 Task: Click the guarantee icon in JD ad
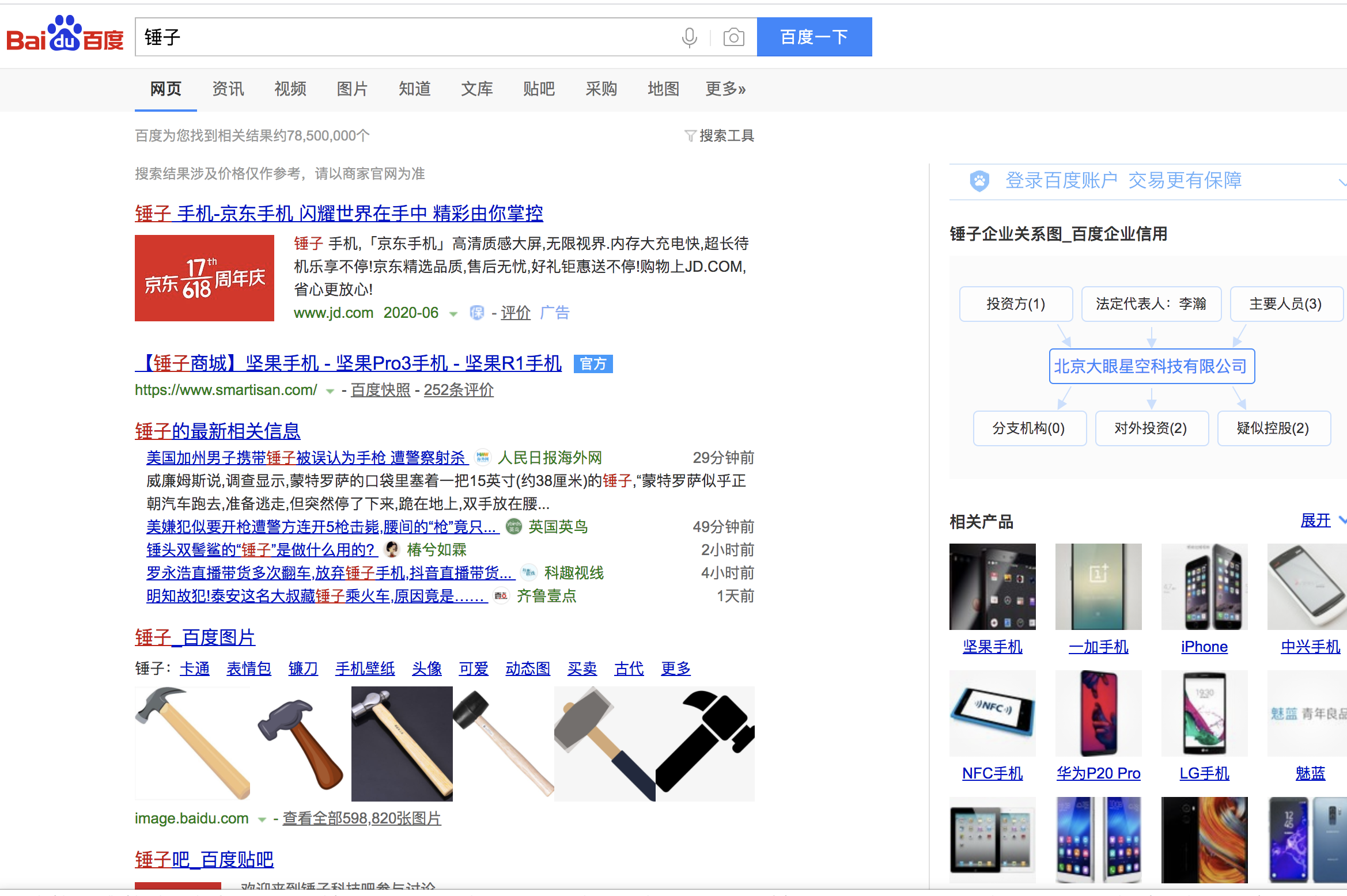(x=476, y=313)
